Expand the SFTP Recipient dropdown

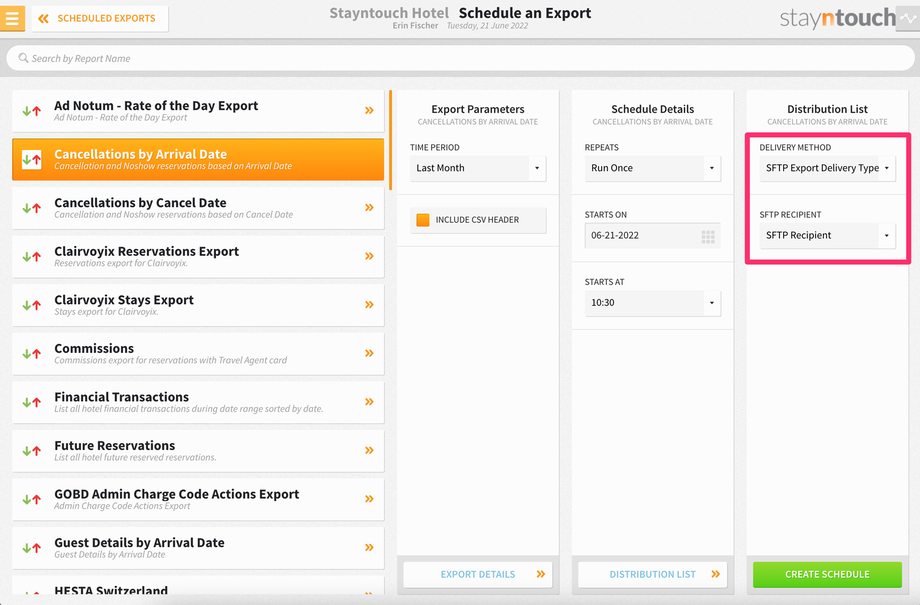coord(827,236)
